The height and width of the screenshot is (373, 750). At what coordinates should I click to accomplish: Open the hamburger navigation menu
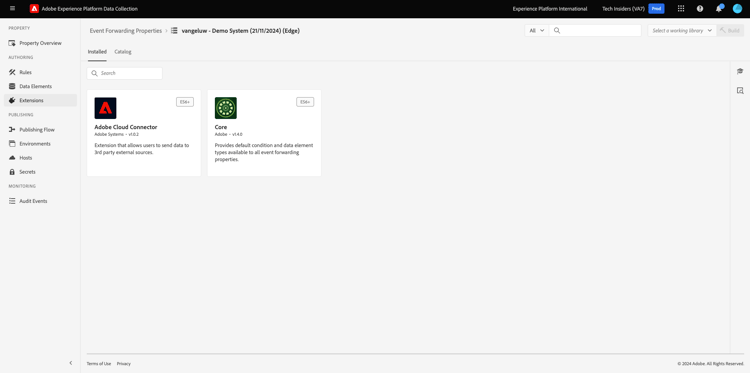tap(12, 9)
